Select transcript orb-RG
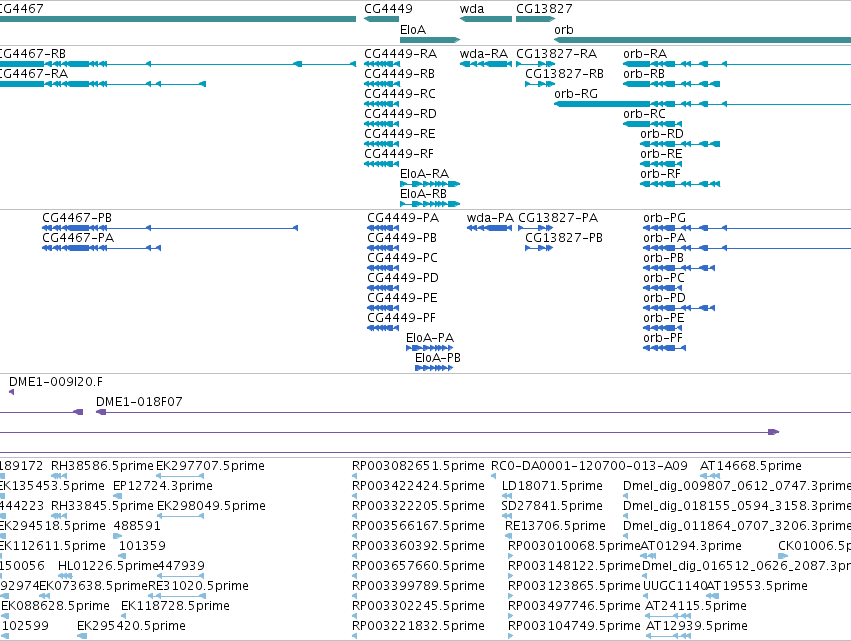 tap(702, 104)
